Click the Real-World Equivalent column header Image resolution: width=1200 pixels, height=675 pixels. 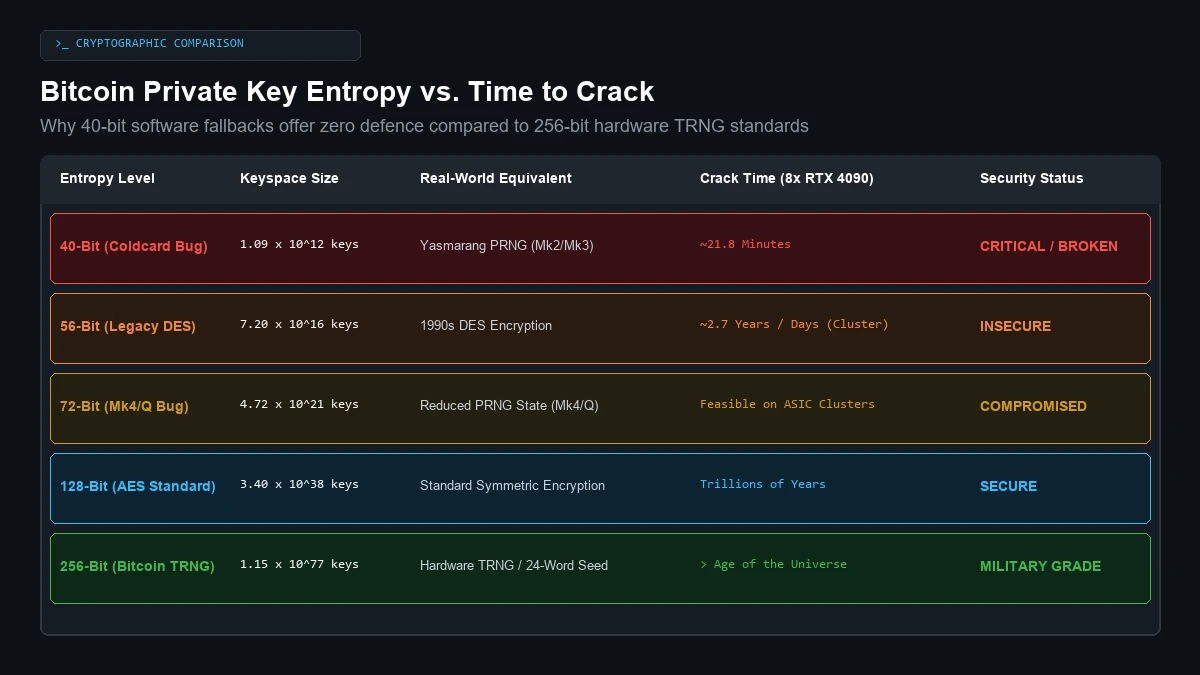[496, 178]
